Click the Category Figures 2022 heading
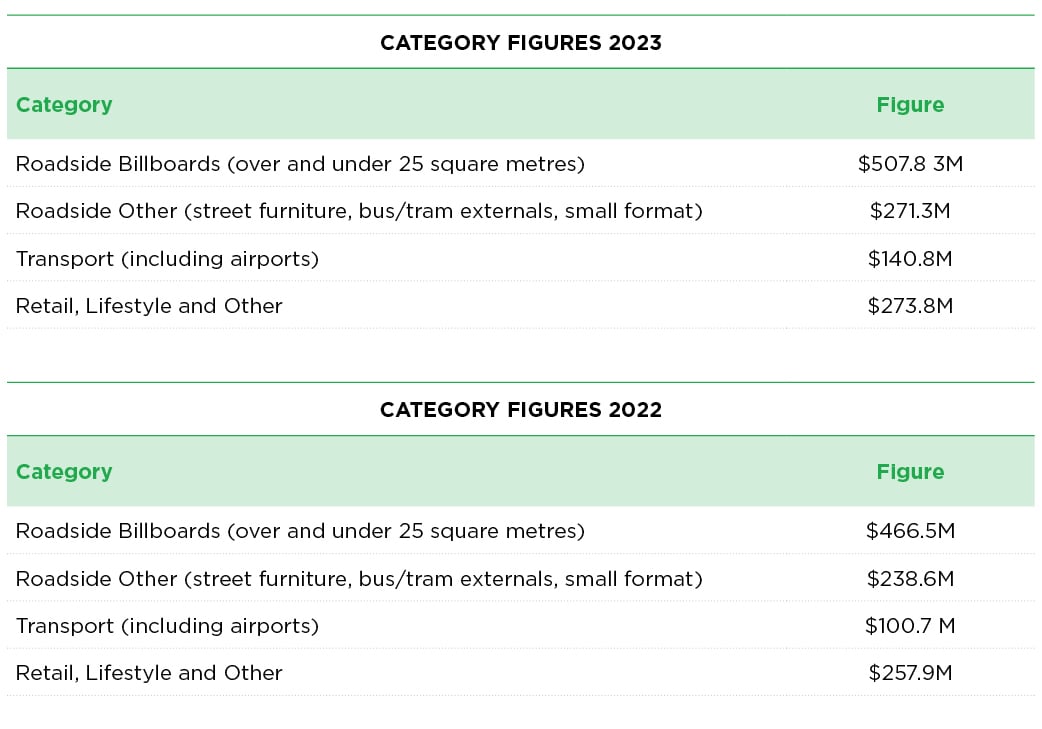Image resolution: width=1042 pixels, height=729 pixels. point(521,409)
